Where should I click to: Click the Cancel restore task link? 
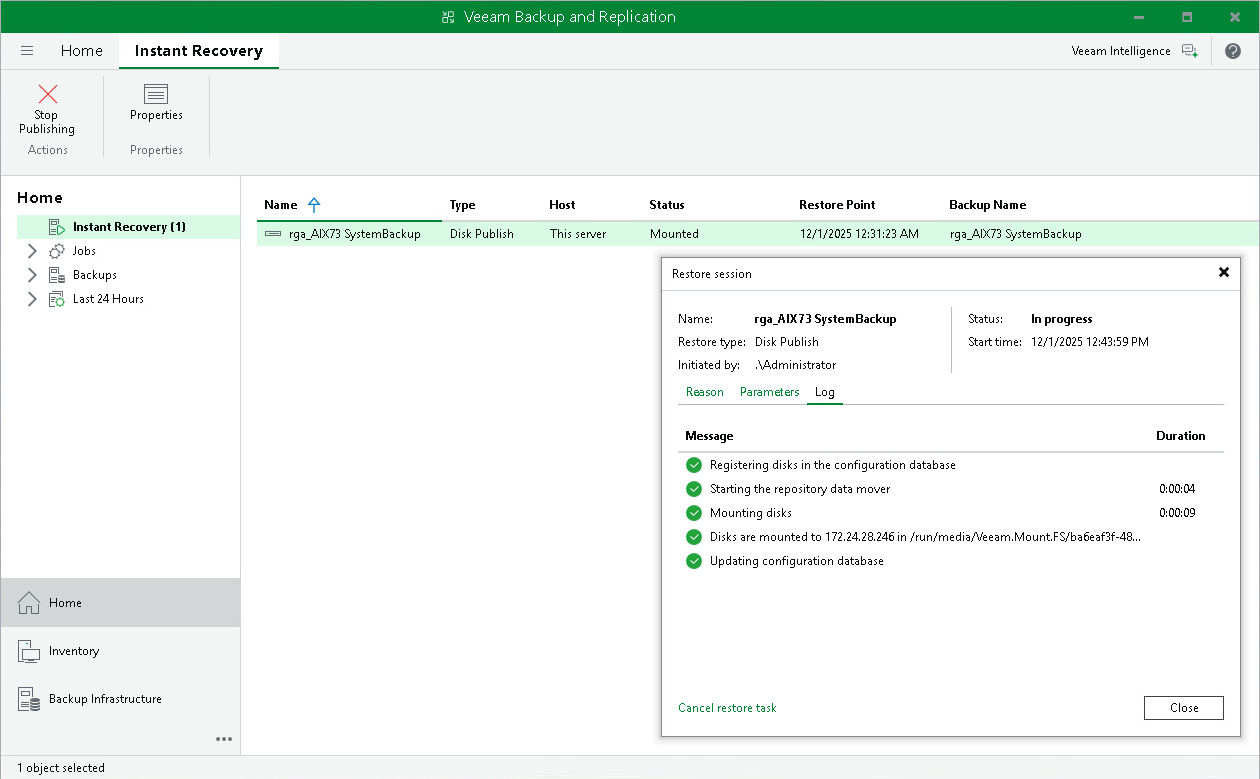pyautogui.click(x=727, y=708)
